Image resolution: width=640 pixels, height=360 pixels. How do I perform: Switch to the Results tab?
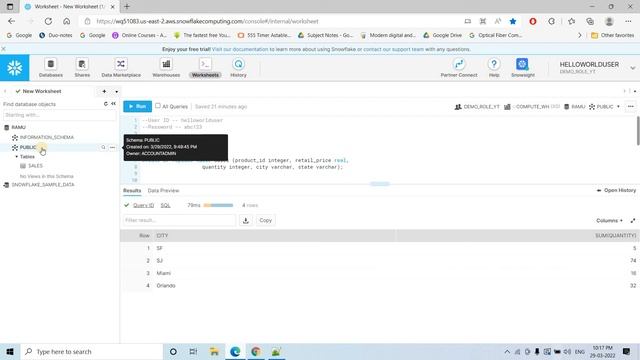coord(132,191)
